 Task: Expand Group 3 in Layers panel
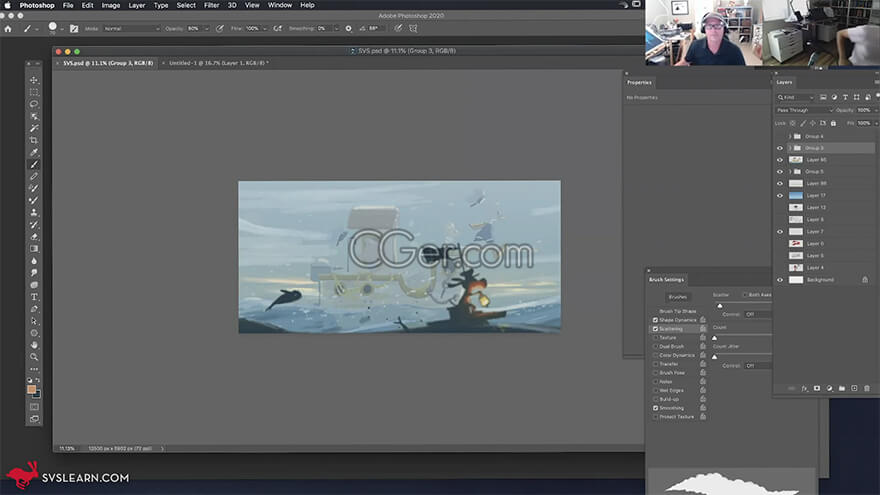coord(789,148)
